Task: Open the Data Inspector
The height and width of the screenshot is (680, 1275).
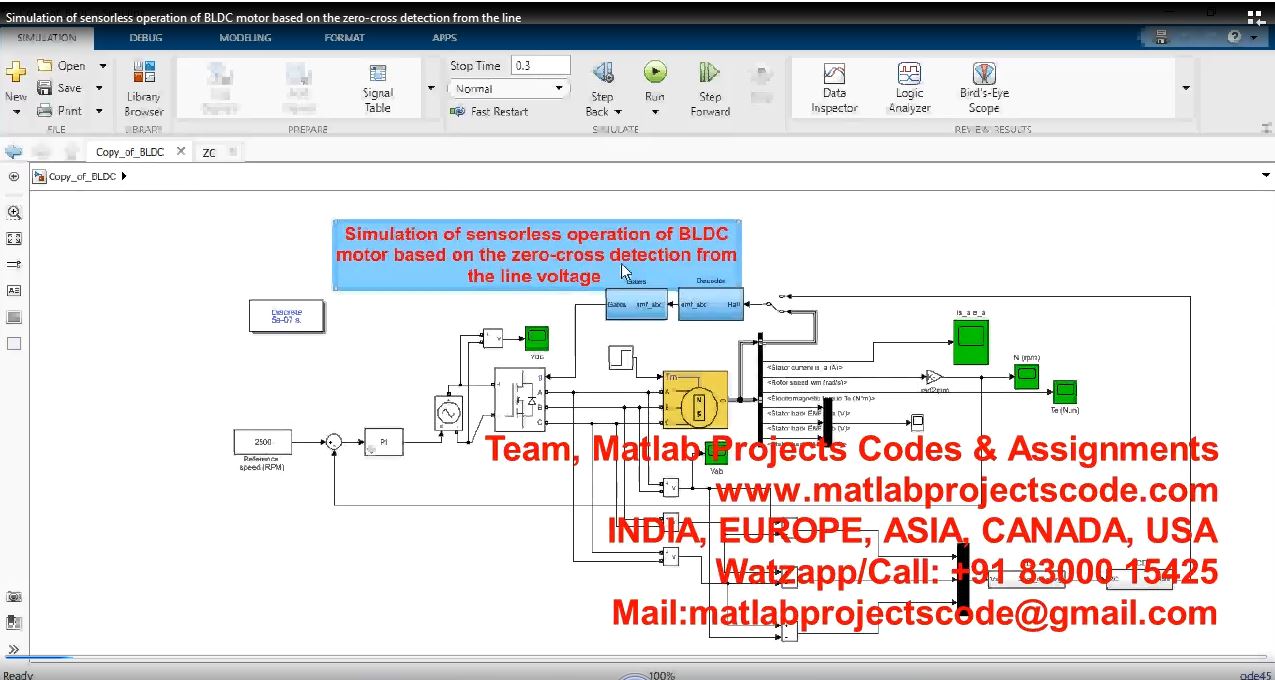Action: pyautogui.click(x=834, y=88)
